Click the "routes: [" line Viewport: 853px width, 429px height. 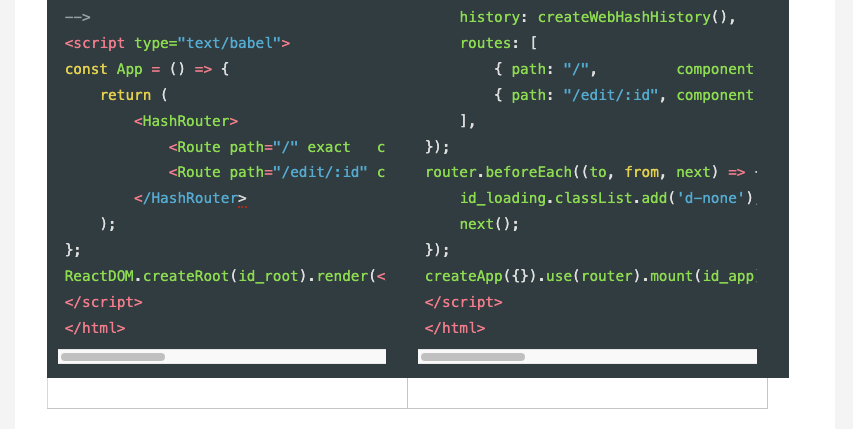point(498,43)
